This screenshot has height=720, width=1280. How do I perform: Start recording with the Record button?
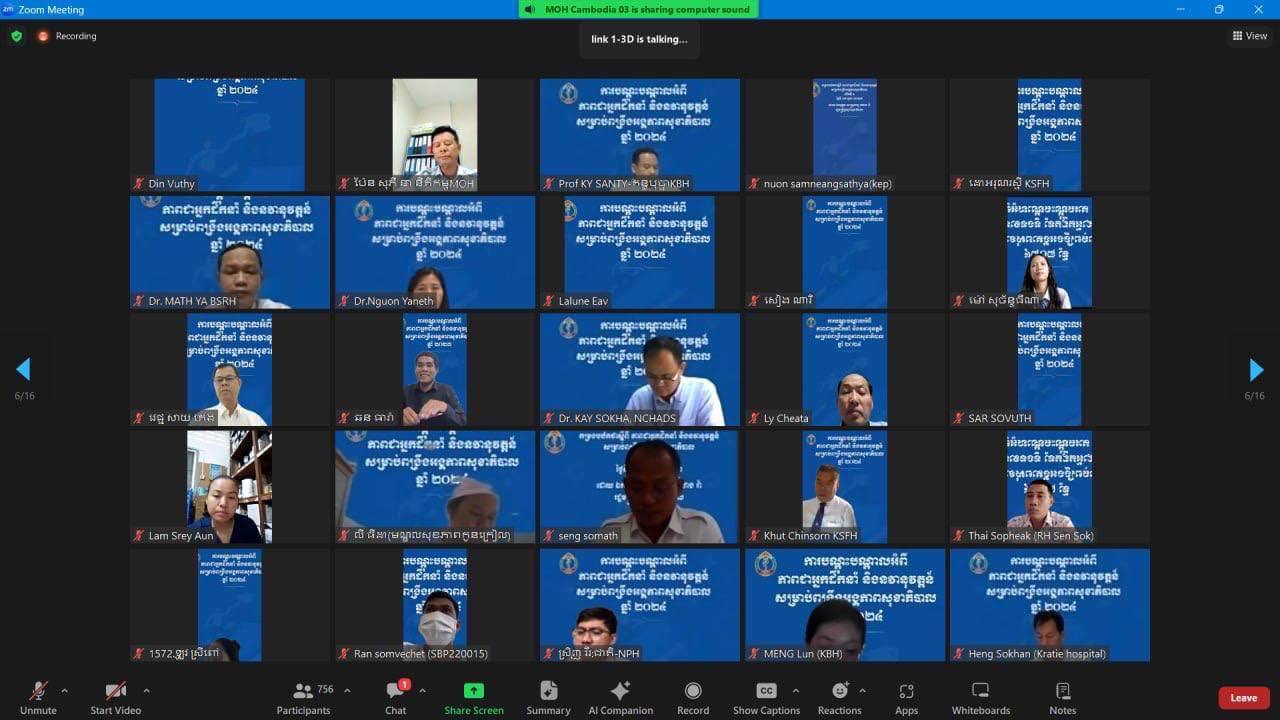tap(693, 697)
